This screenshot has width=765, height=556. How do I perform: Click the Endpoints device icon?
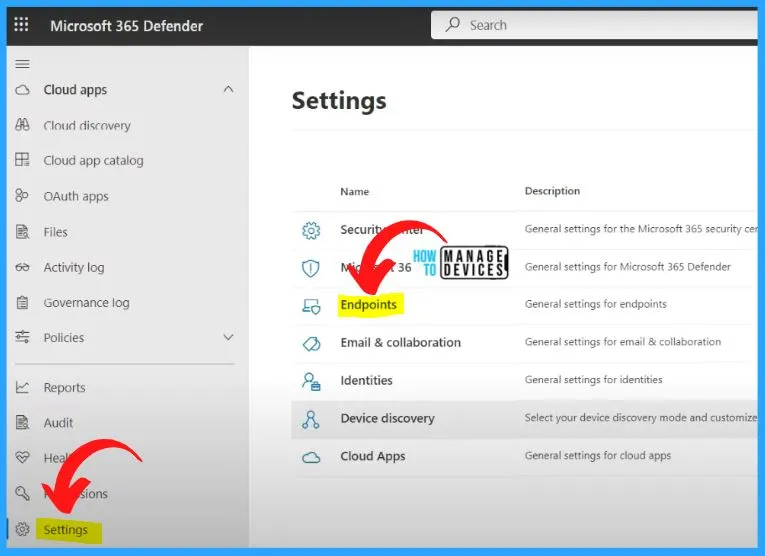[x=311, y=306]
